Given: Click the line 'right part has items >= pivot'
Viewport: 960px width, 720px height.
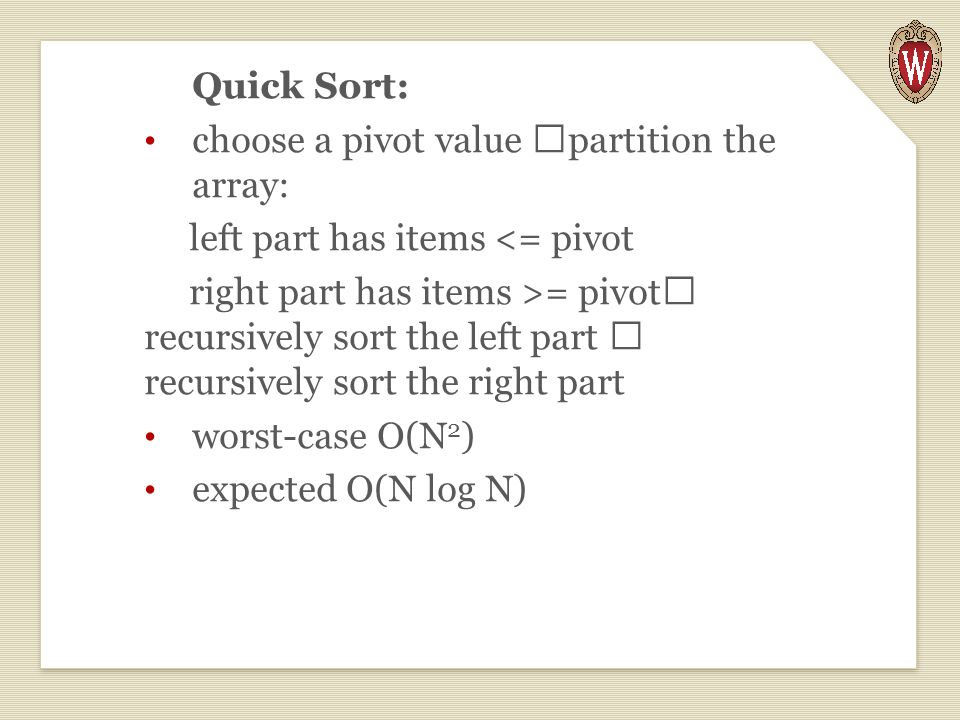Looking at the screenshot, I should 426,293.
